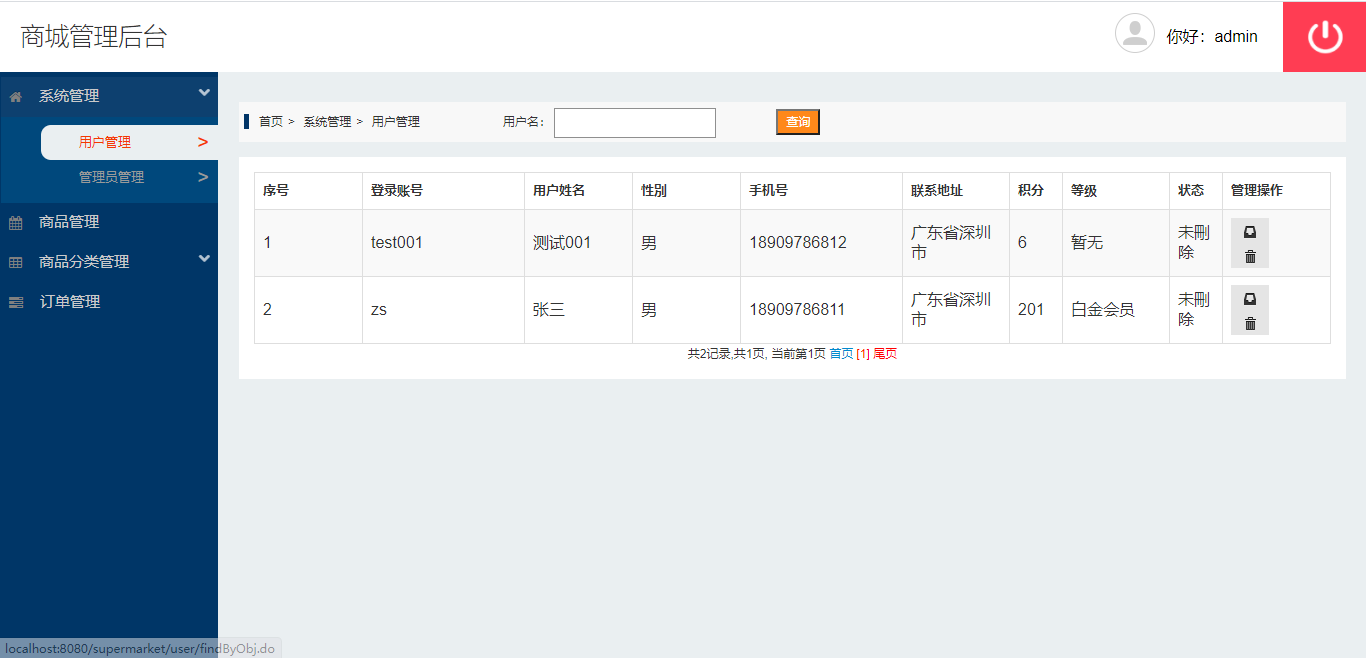Screen dimensions: 1366x658
Task: Click the 共2记录,共1页 pagination summary
Action: click(x=727, y=354)
